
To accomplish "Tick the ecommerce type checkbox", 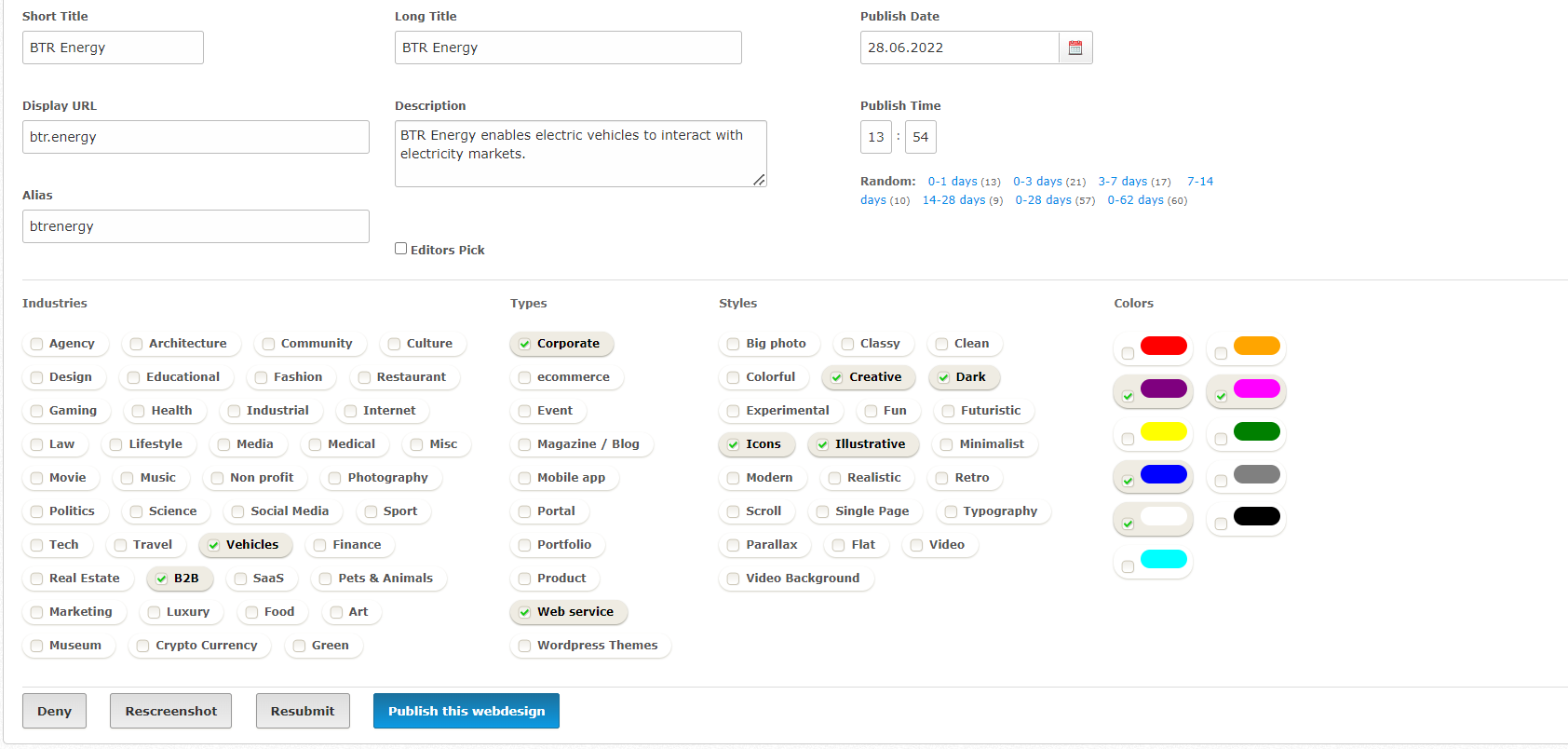I will (525, 377).
